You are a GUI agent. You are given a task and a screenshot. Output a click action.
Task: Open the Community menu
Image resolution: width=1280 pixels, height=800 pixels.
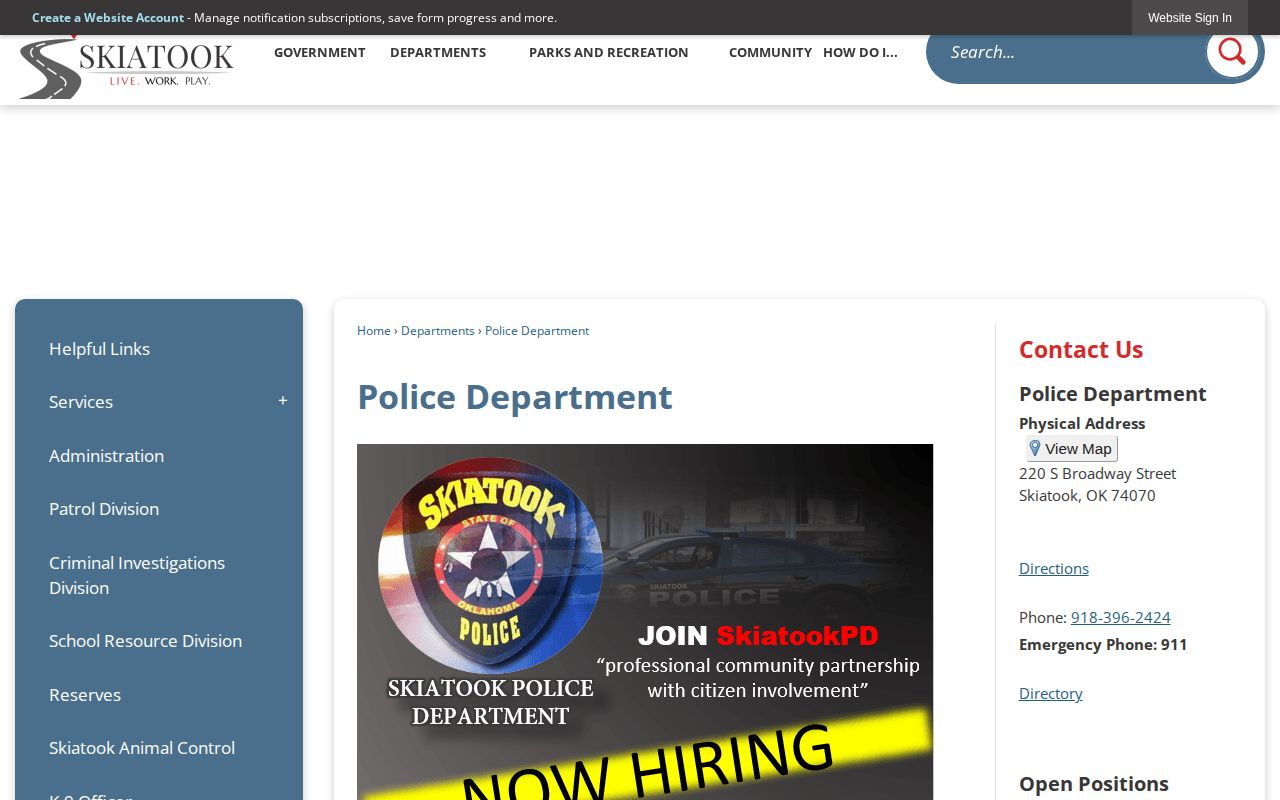tap(770, 52)
